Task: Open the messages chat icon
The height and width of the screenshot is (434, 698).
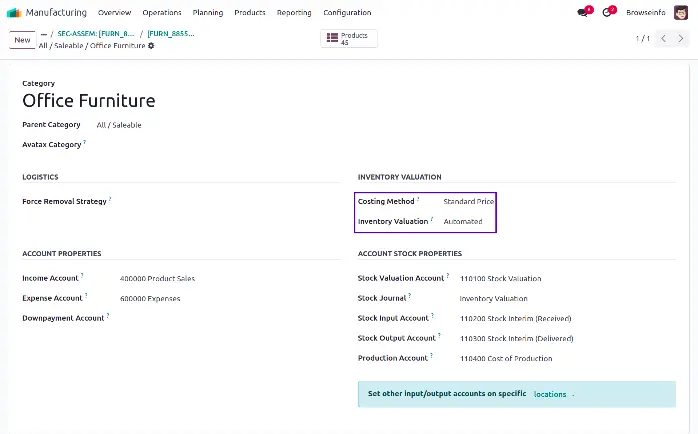Action: coord(582,13)
